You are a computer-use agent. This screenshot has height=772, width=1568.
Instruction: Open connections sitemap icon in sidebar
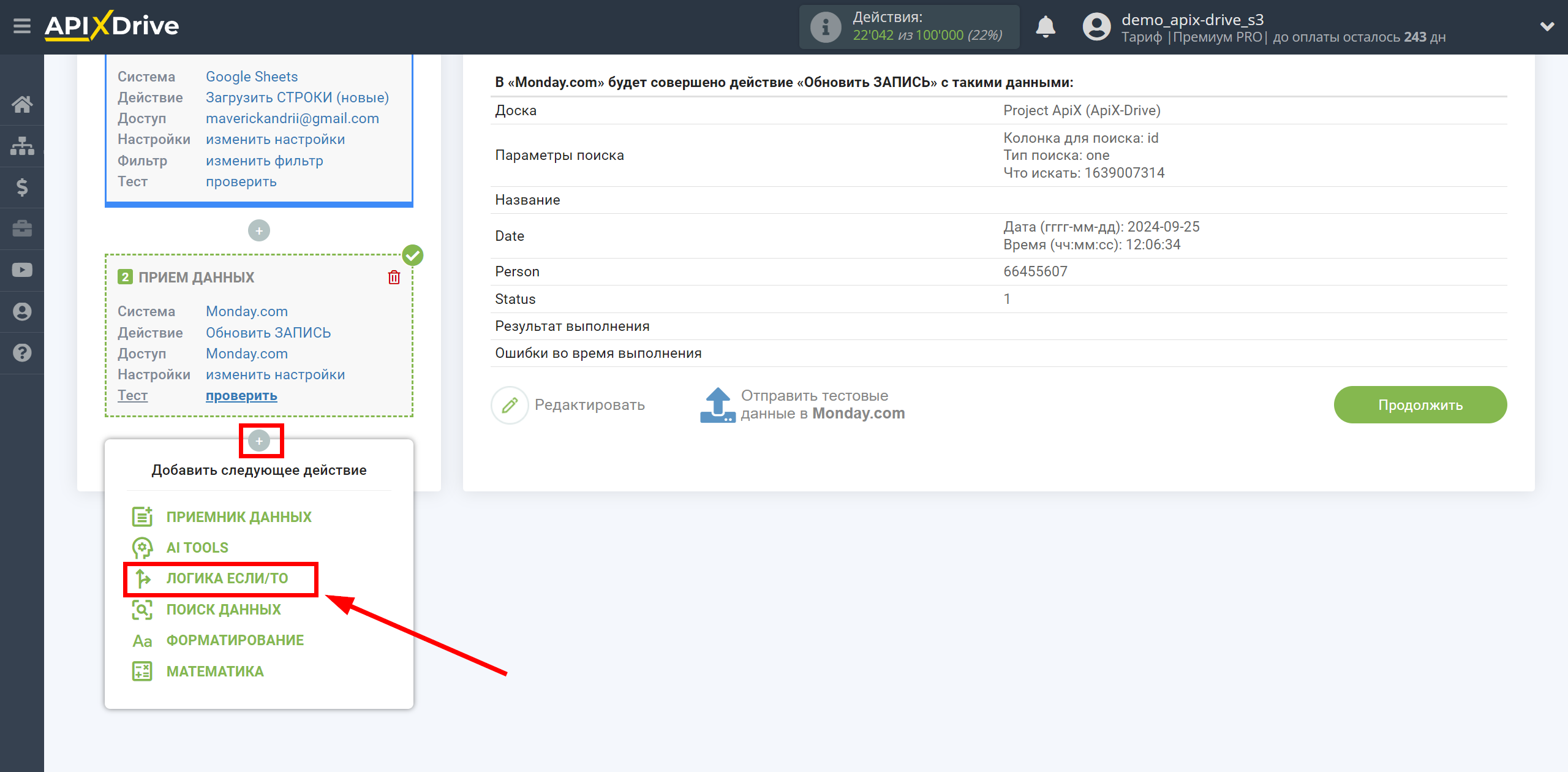click(x=22, y=146)
